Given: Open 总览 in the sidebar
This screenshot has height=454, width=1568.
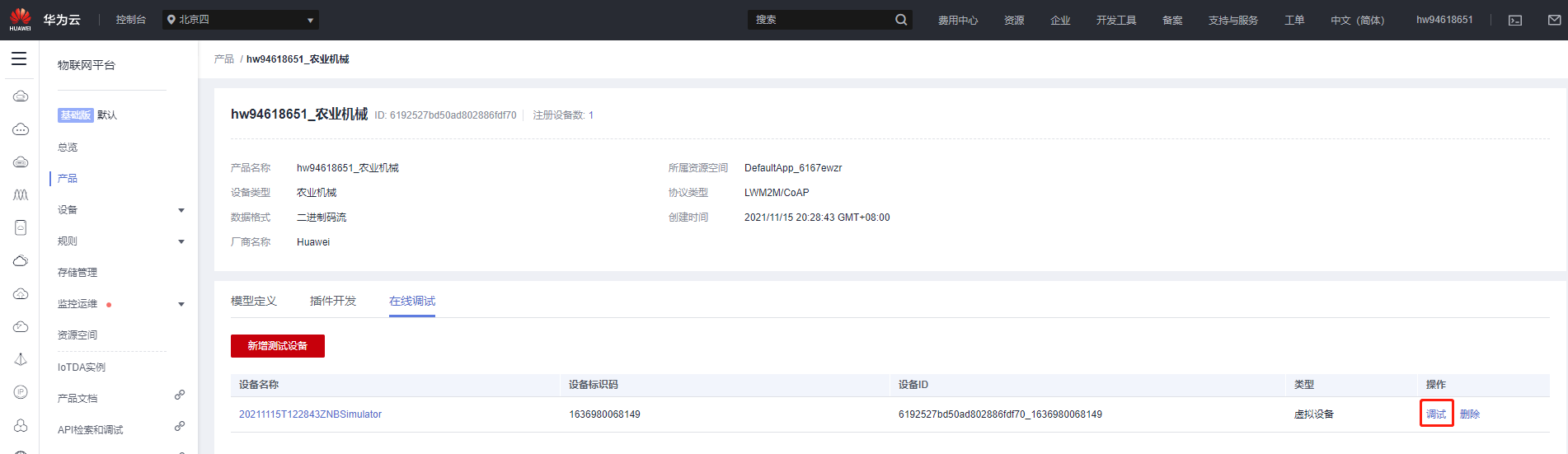Looking at the screenshot, I should [68, 147].
